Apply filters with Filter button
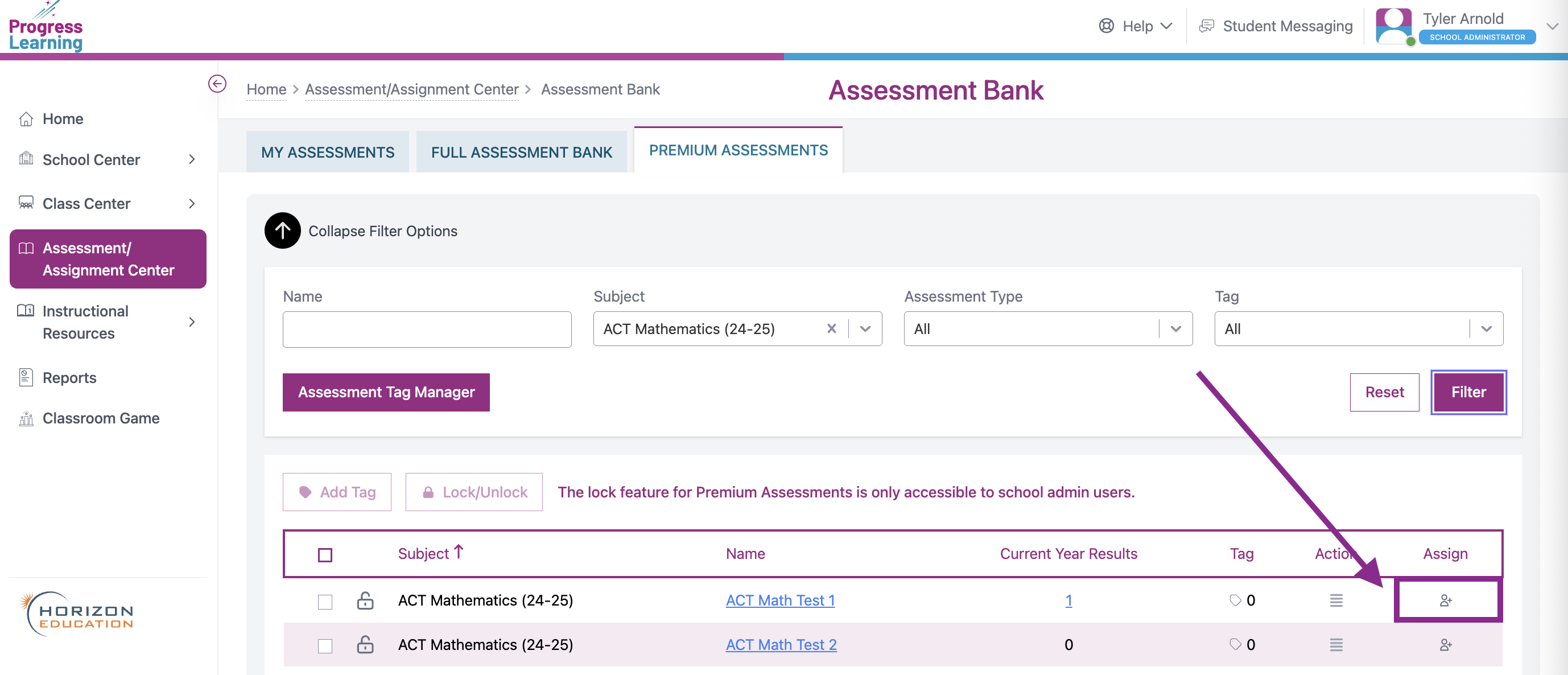1568x675 pixels. (1468, 392)
